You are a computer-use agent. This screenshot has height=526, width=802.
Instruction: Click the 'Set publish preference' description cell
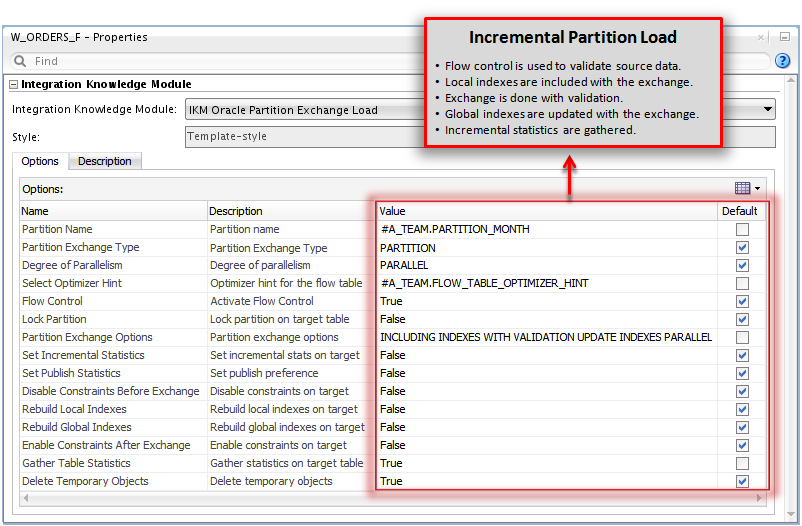tap(292, 374)
